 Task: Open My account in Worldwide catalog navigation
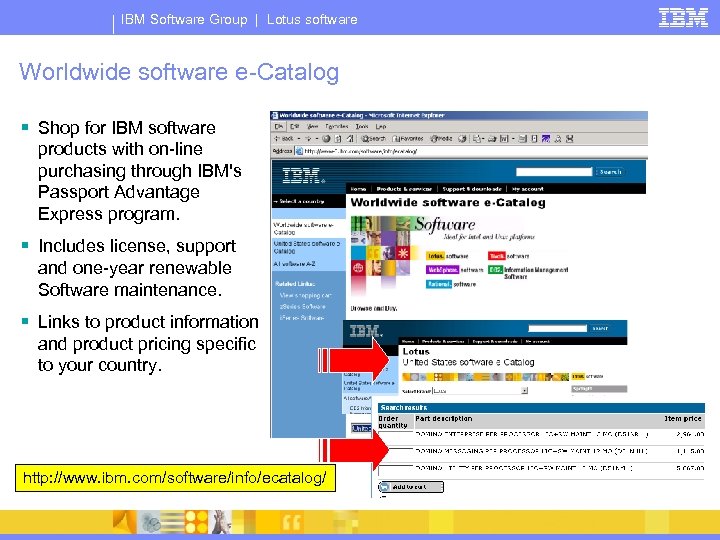[527, 189]
